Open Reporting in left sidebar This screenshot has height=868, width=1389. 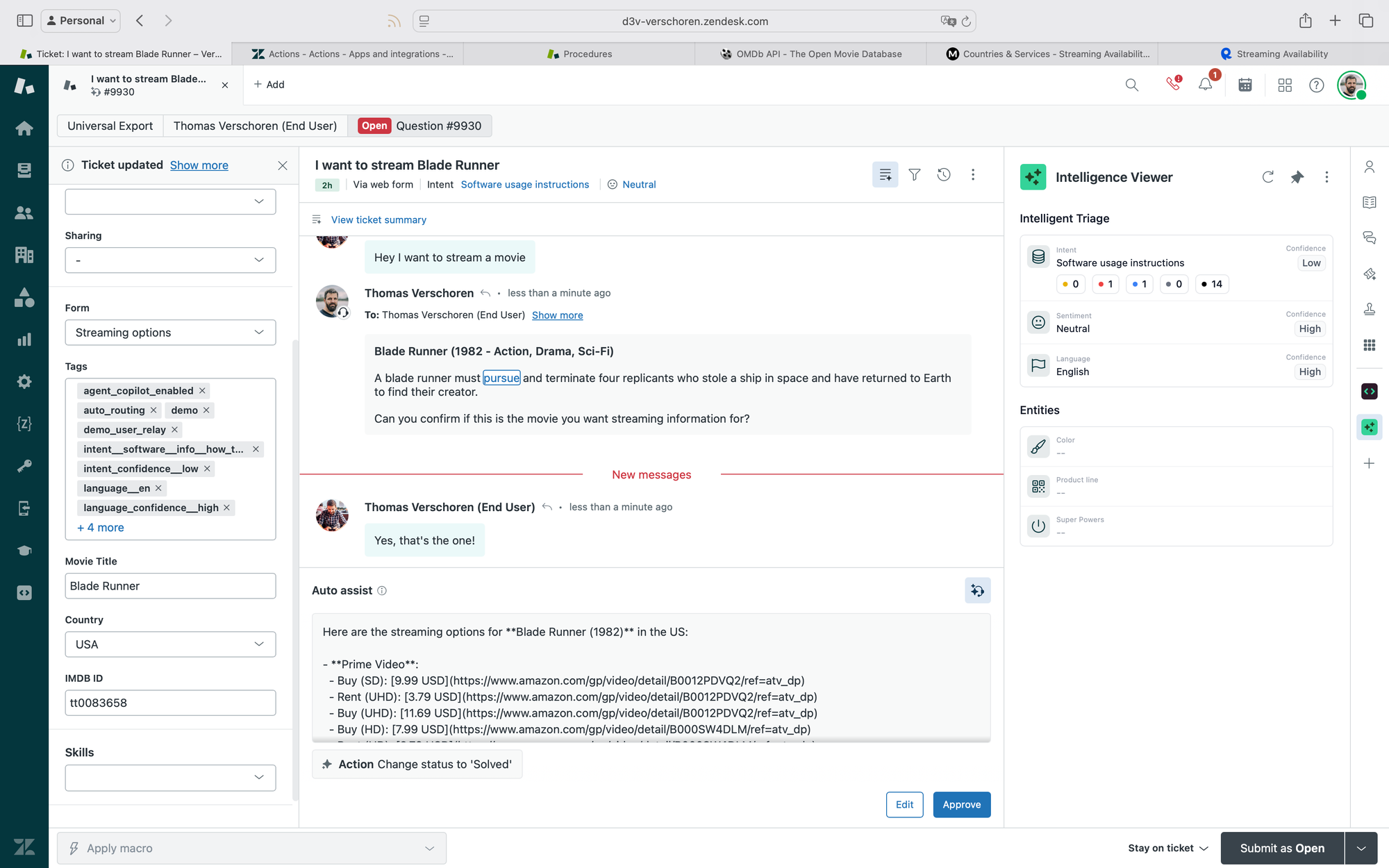(x=24, y=340)
